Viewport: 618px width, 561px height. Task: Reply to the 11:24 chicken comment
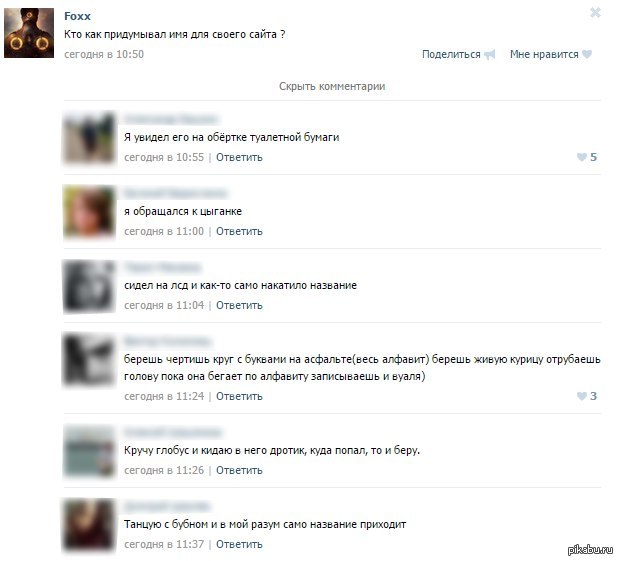pos(239,396)
